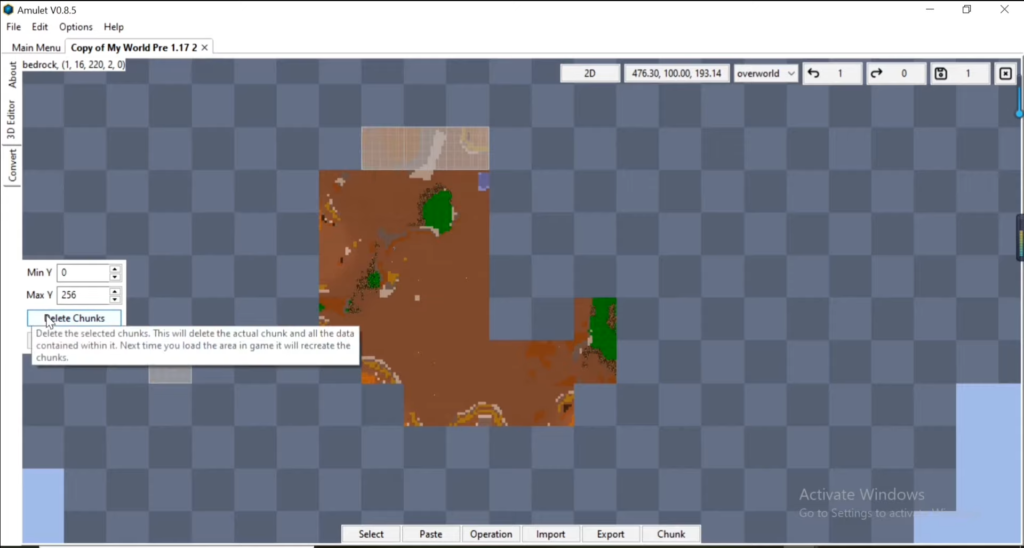Open the Options menu

coord(76,27)
